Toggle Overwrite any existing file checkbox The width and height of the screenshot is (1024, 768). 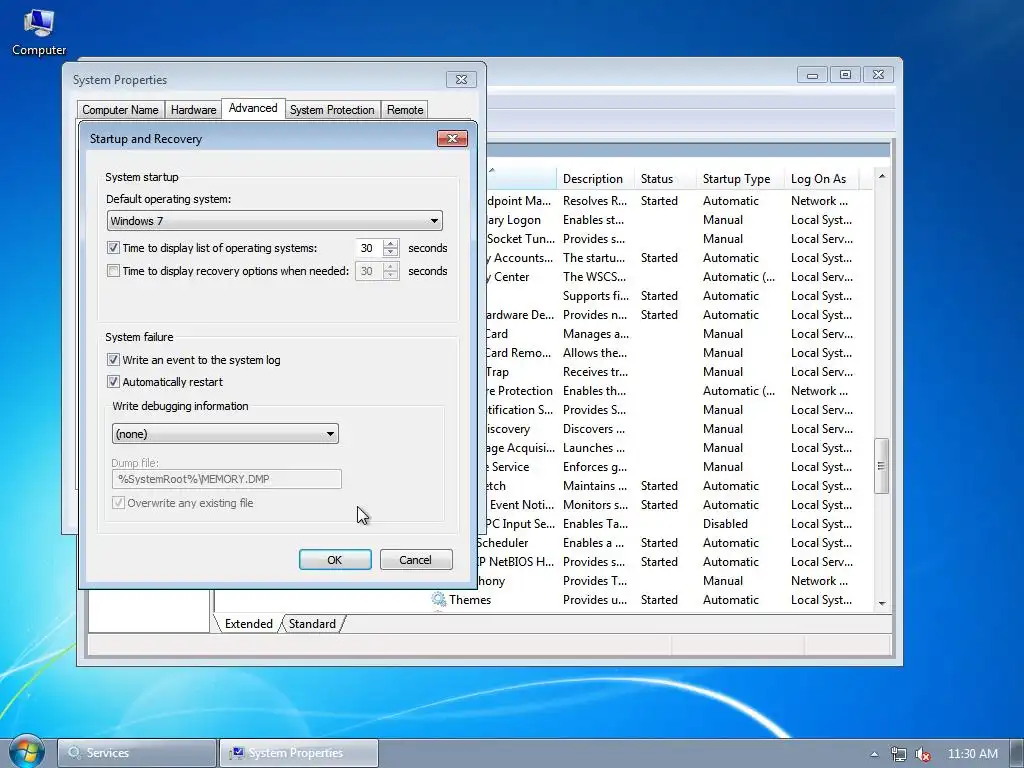click(x=118, y=503)
